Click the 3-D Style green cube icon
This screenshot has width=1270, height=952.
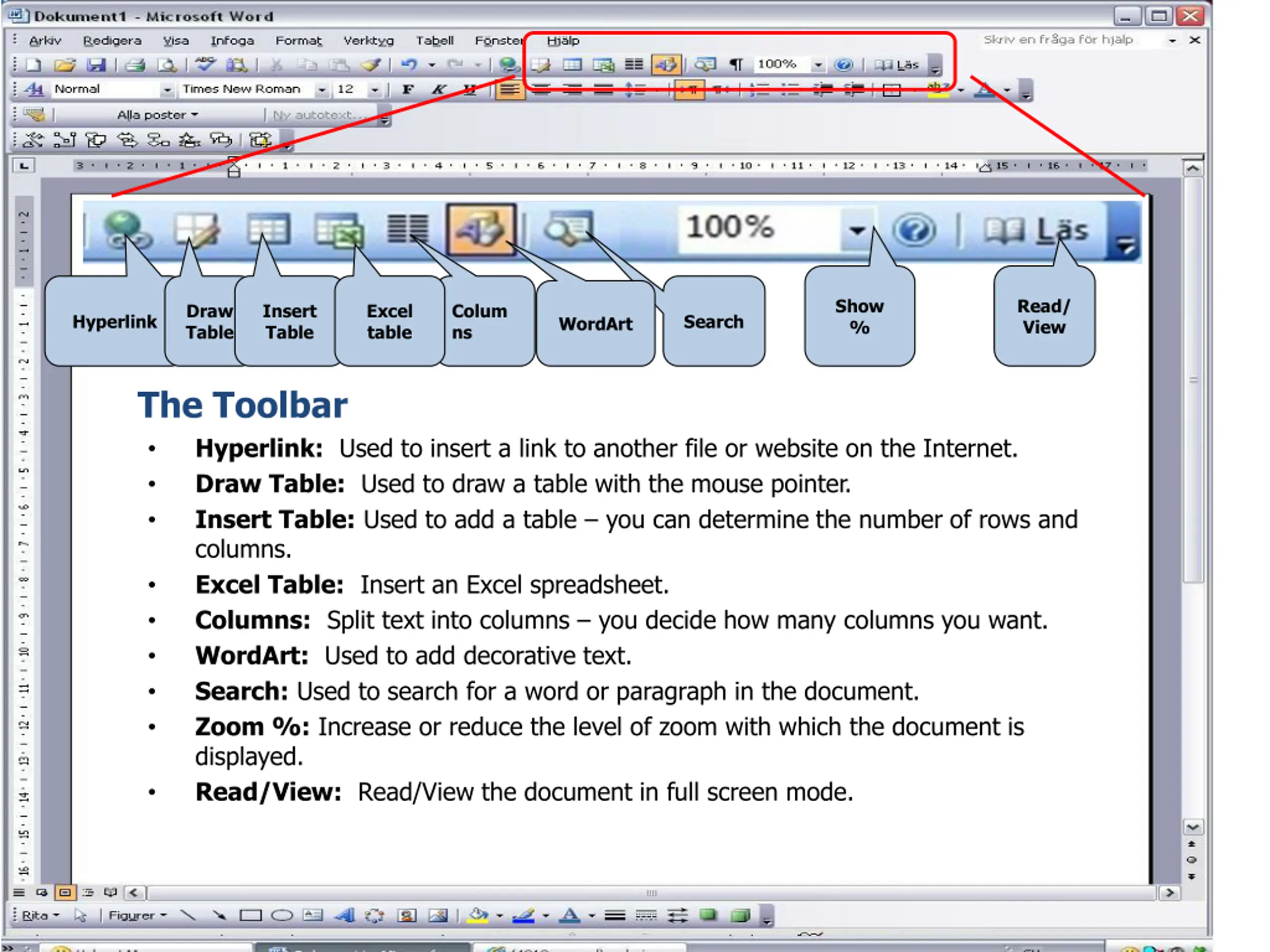(x=741, y=915)
